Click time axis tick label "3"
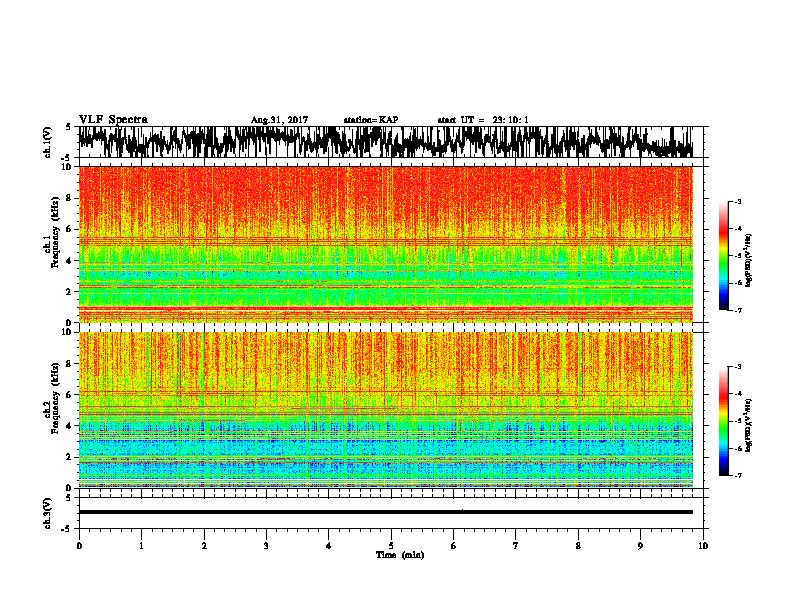Viewport: 792px width, 612px height. [x=266, y=546]
